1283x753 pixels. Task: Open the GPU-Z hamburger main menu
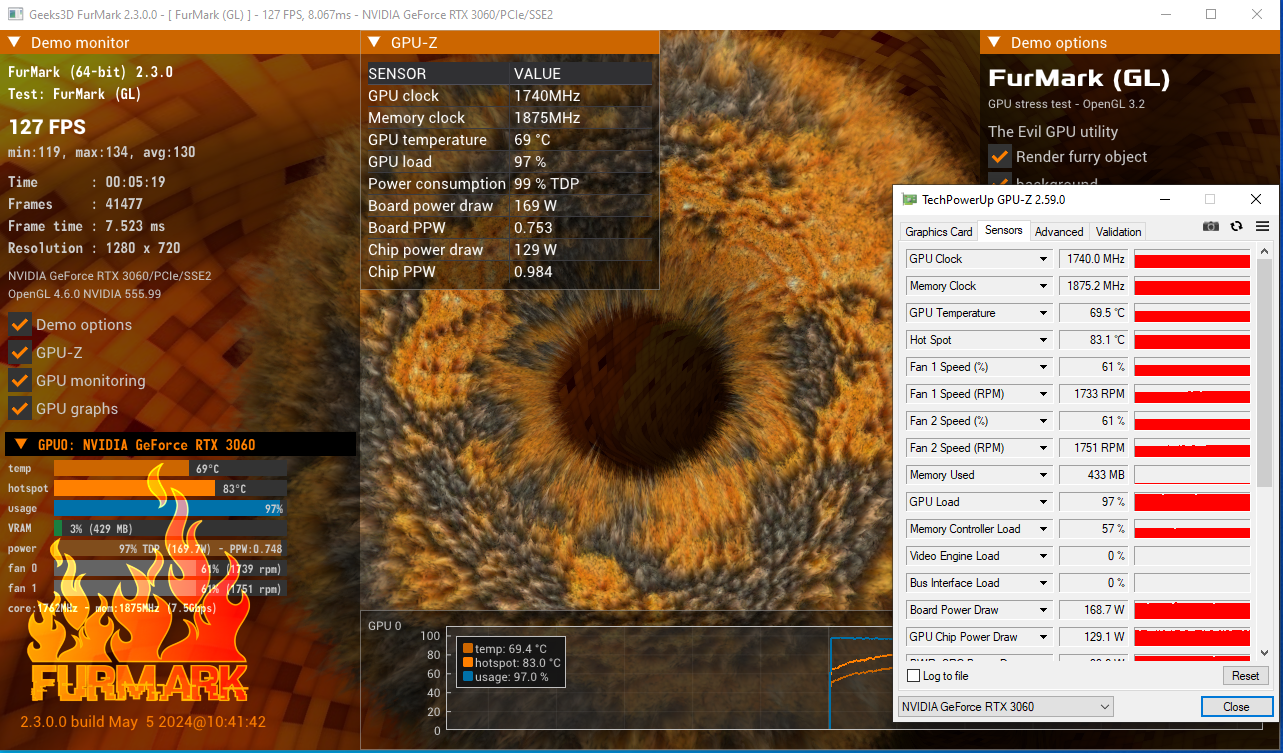[1262, 226]
